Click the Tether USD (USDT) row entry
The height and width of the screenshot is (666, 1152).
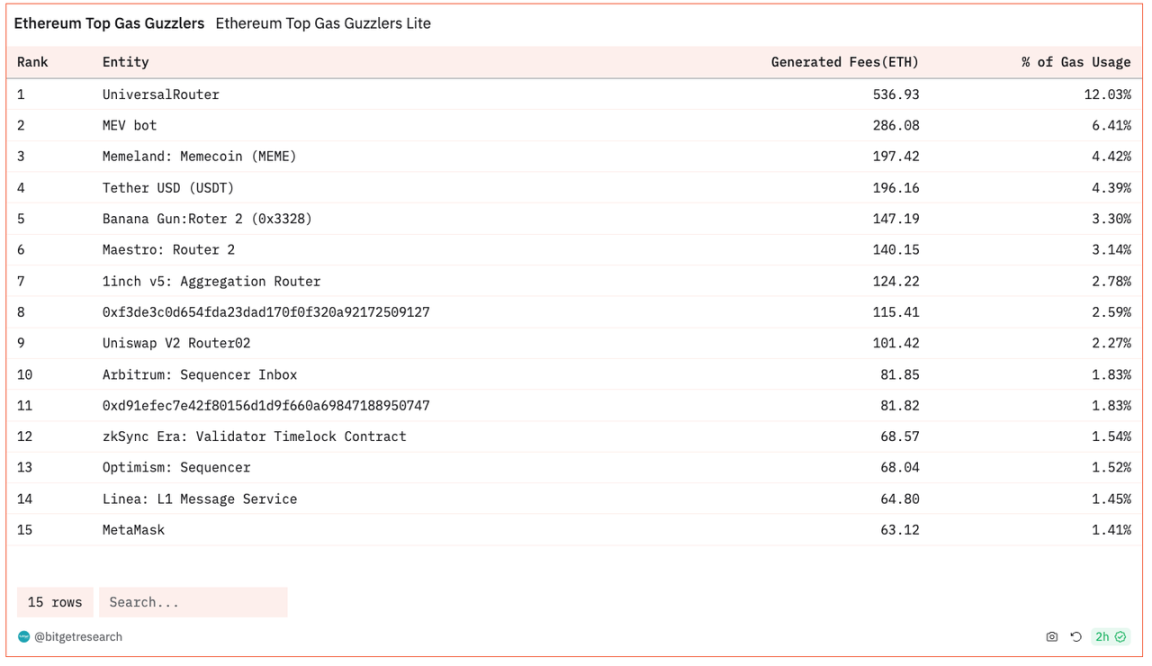click(168, 188)
